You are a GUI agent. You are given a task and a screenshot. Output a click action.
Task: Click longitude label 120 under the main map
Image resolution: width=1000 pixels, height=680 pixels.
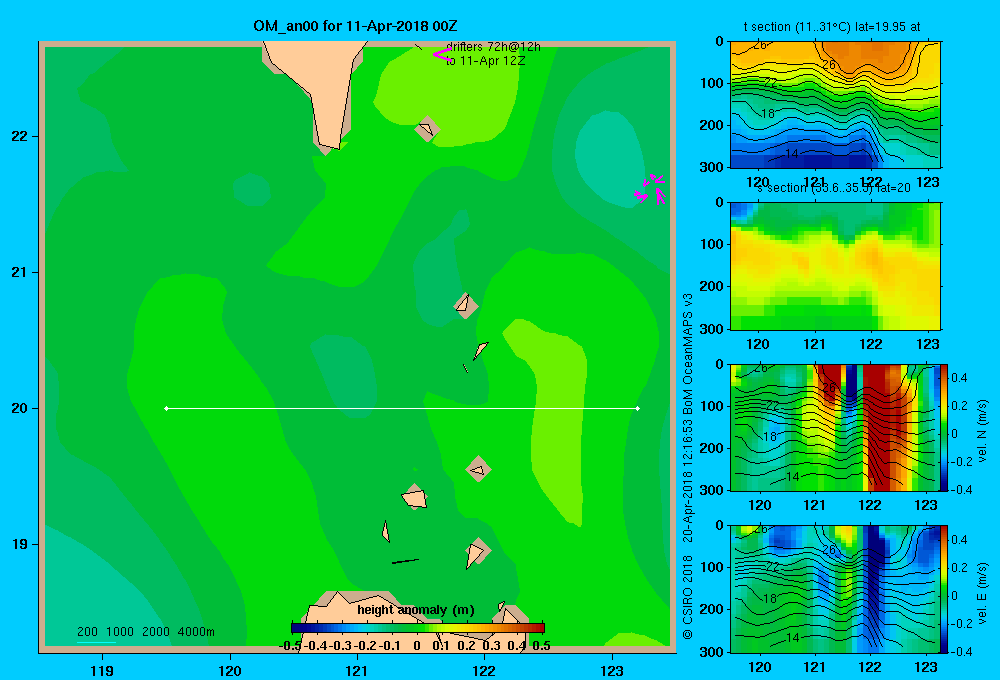[x=230, y=670]
